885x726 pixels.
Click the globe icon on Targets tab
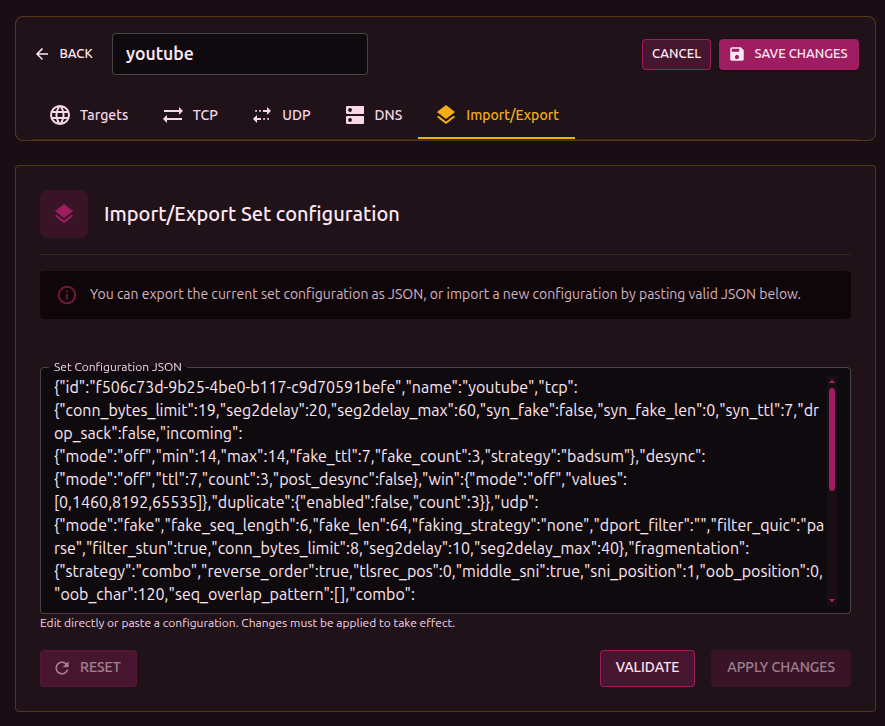60,115
